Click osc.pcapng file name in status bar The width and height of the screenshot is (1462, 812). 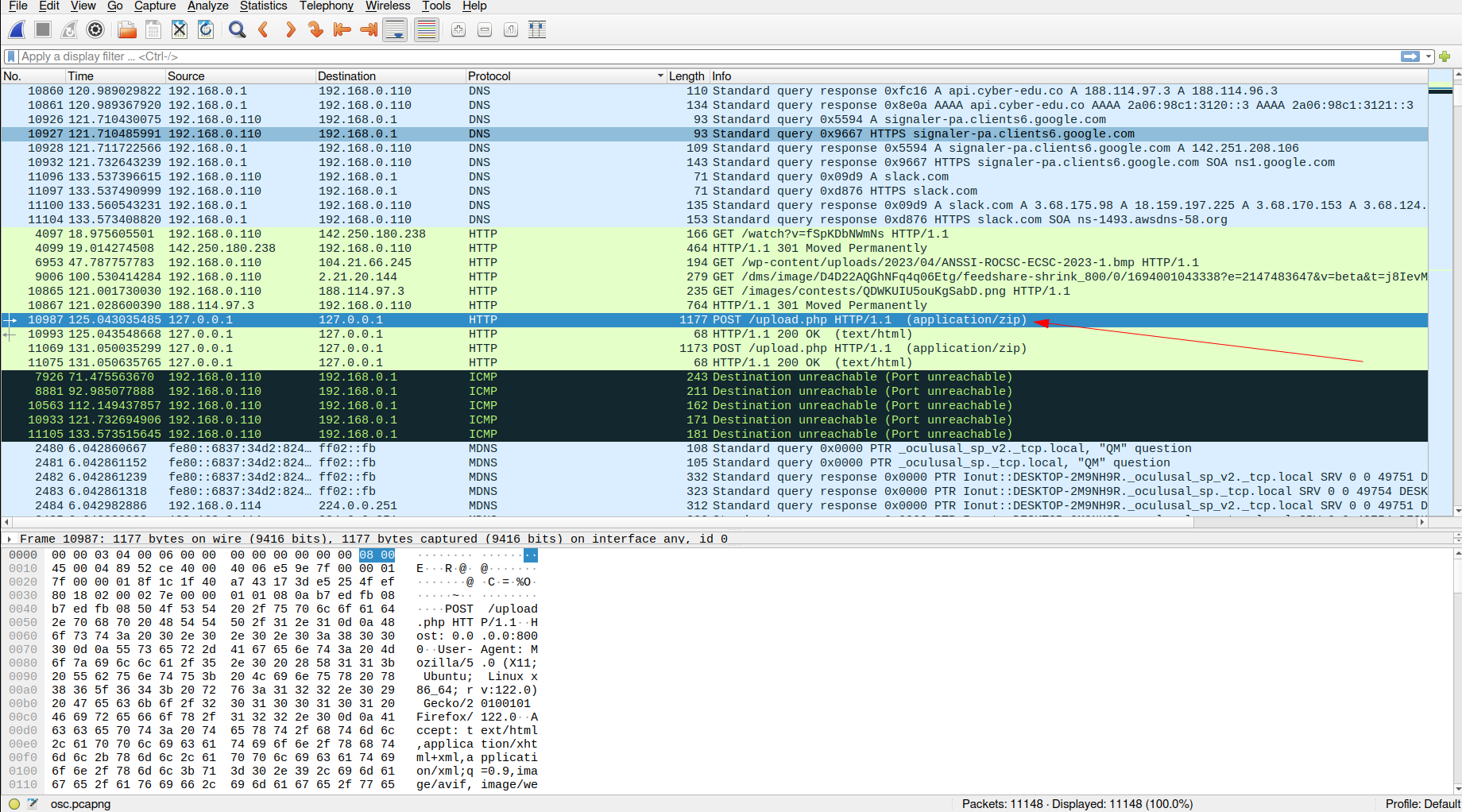[80, 804]
